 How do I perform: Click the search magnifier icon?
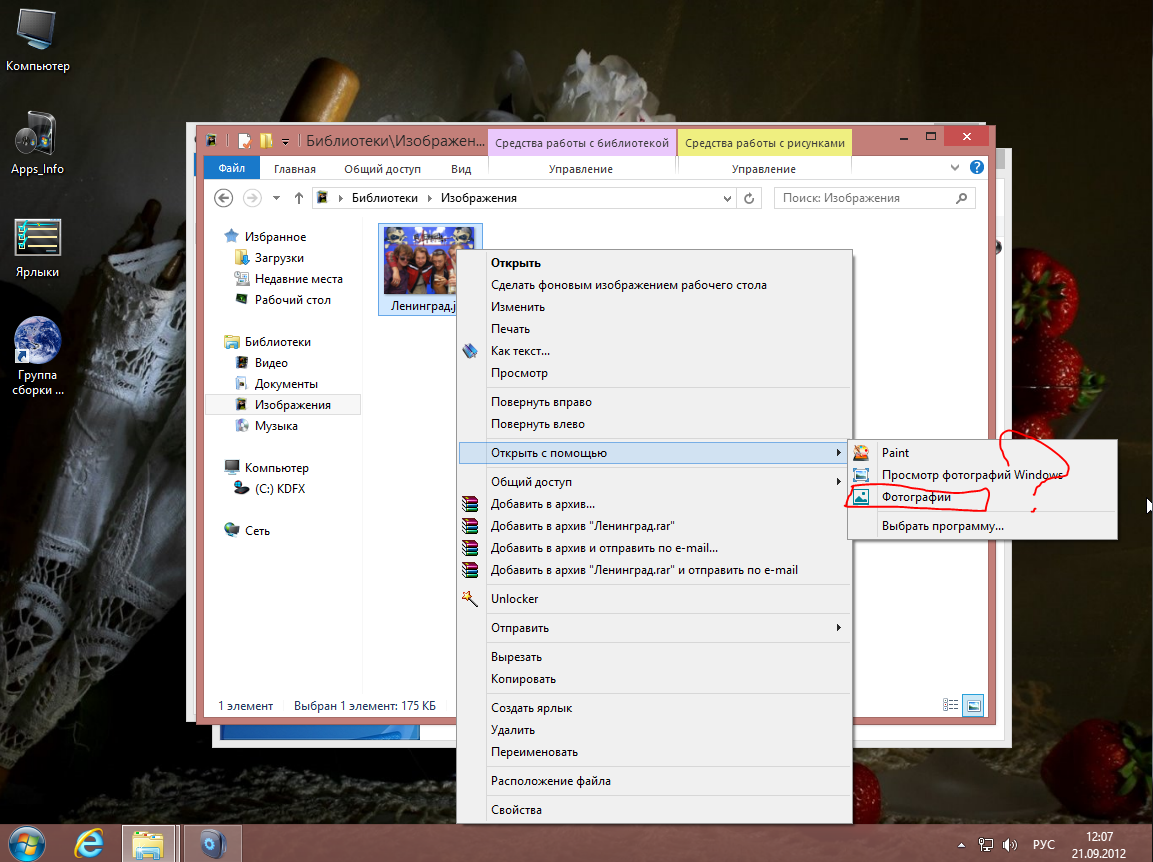coord(961,198)
